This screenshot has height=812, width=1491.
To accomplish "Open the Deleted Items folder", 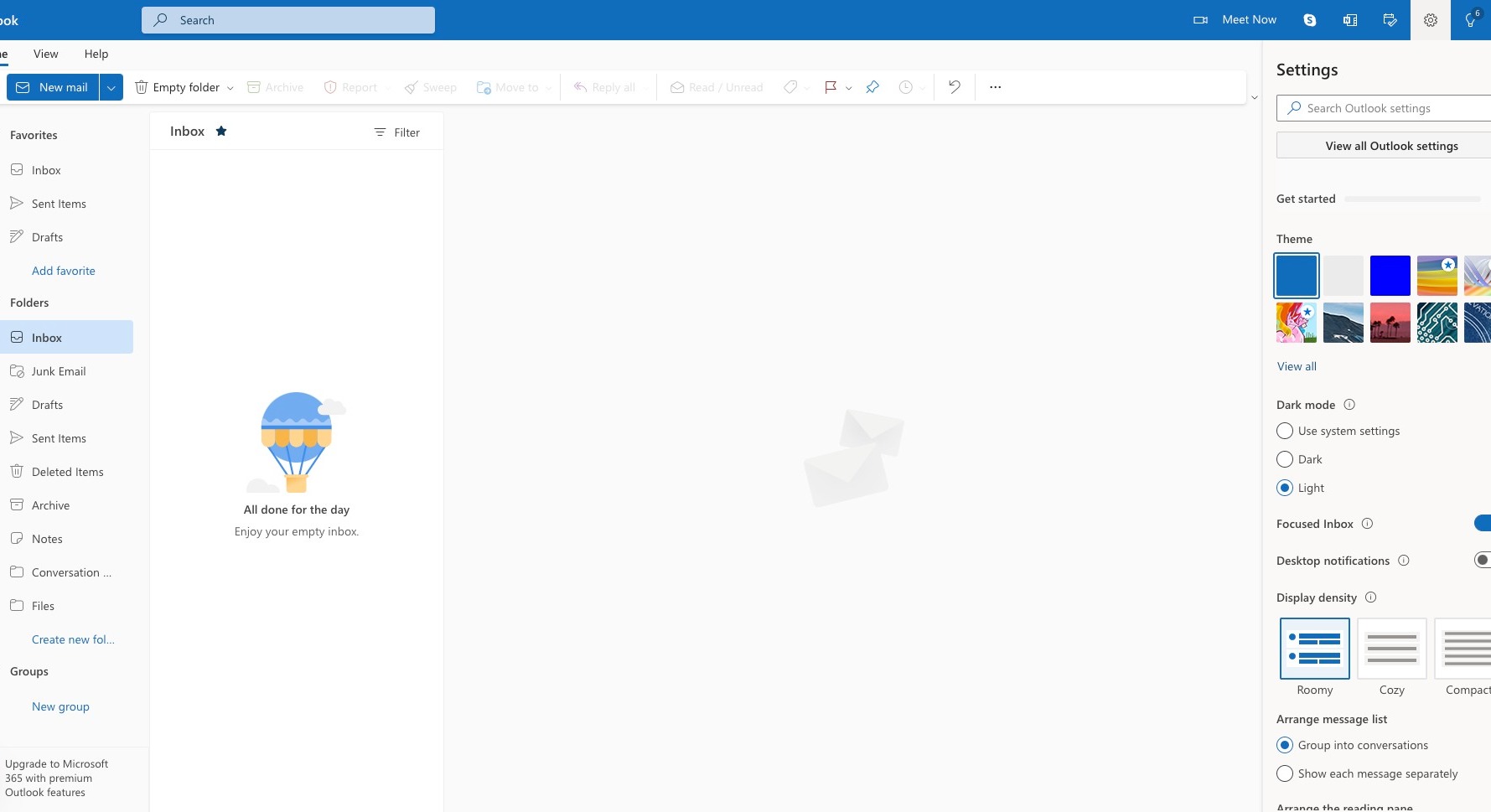I will [67, 472].
